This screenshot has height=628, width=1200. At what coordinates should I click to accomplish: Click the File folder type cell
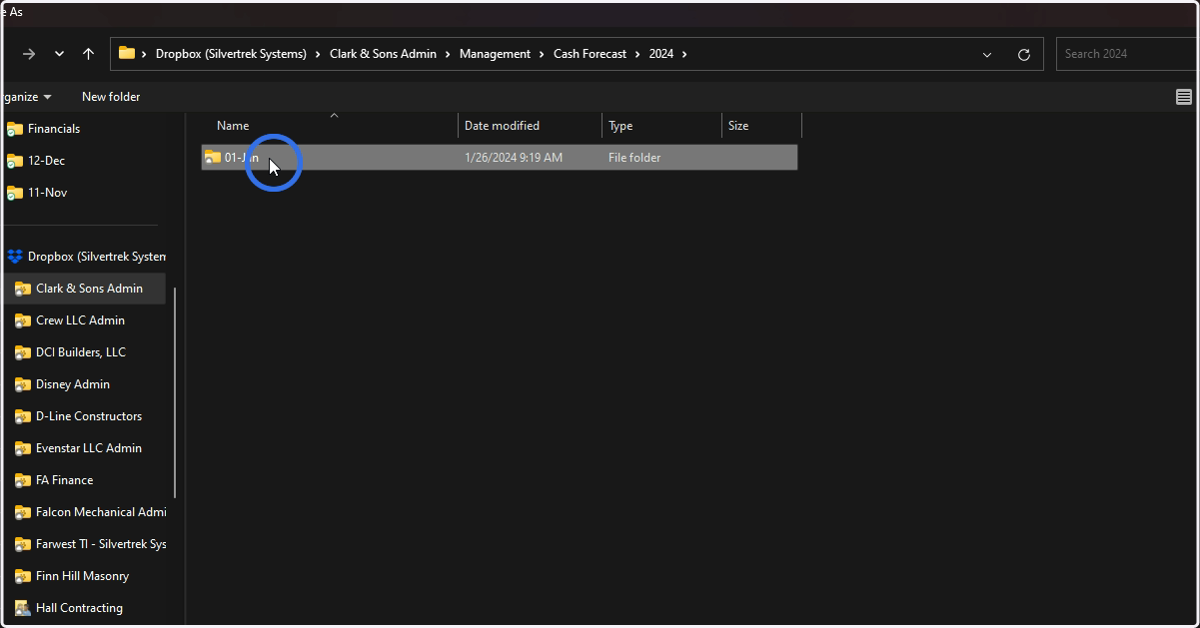pos(634,158)
